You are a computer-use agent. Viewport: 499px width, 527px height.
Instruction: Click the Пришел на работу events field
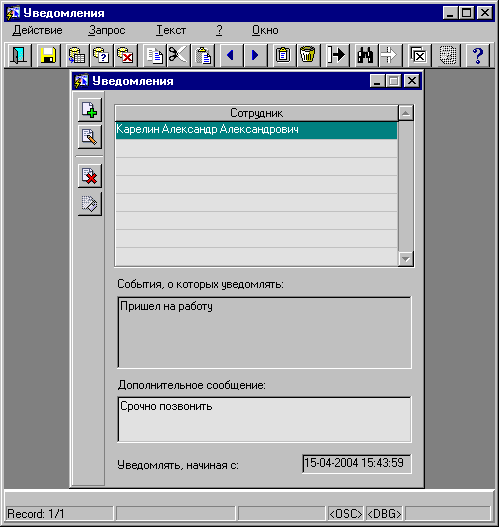click(x=264, y=332)
